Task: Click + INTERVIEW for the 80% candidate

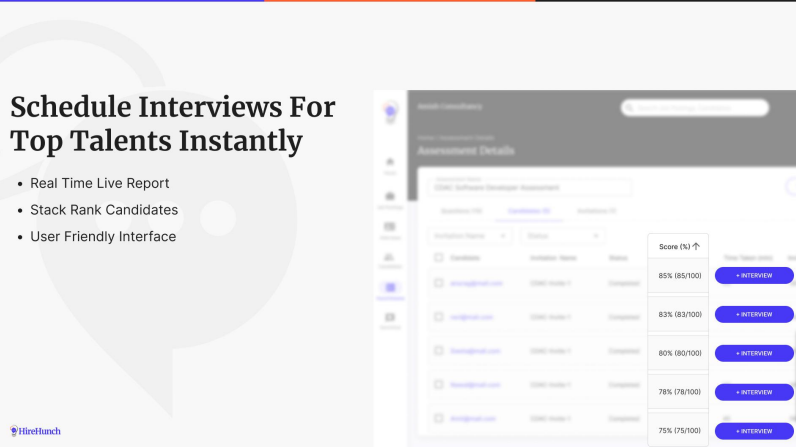Action: (x=754, y=353)
